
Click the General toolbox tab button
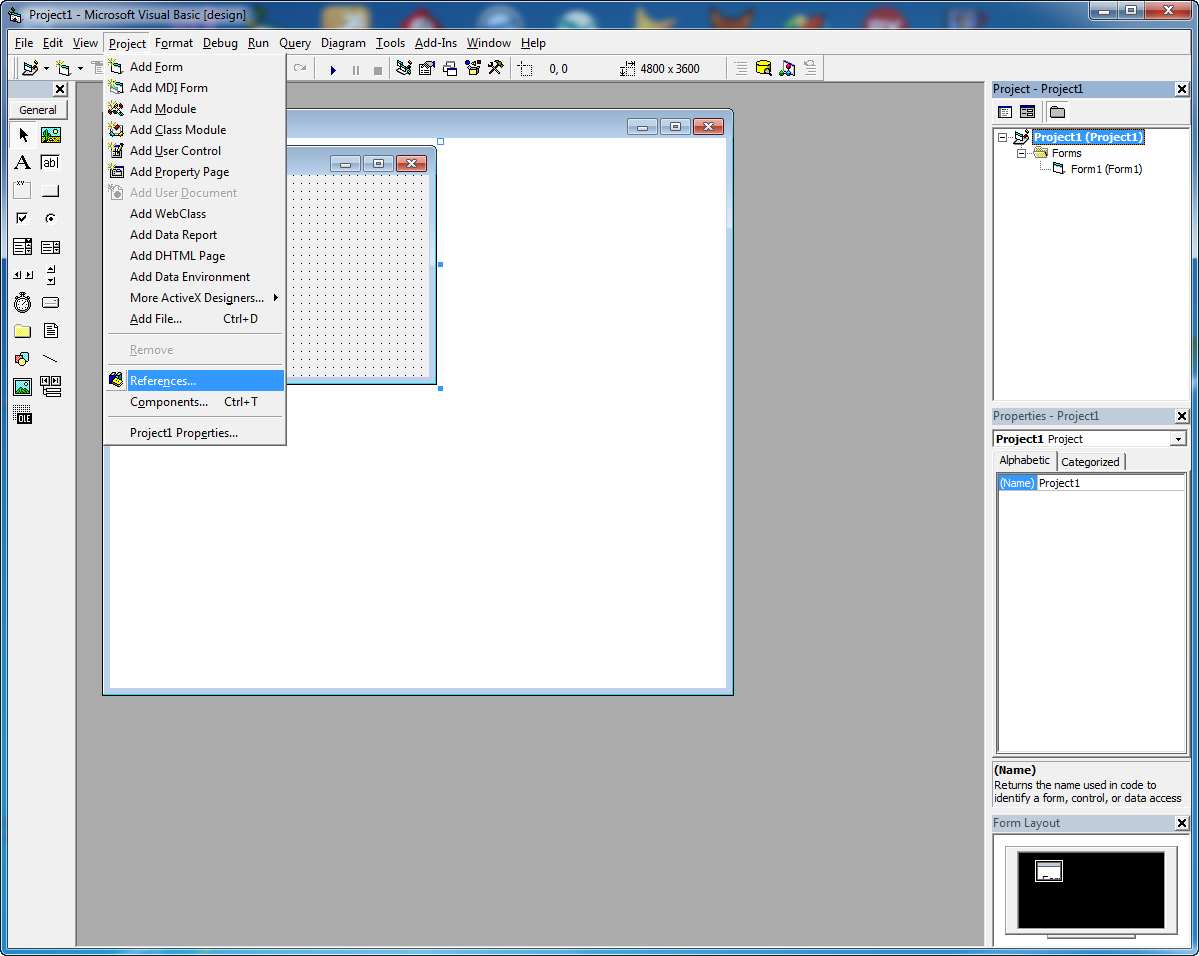pos(38,110)
